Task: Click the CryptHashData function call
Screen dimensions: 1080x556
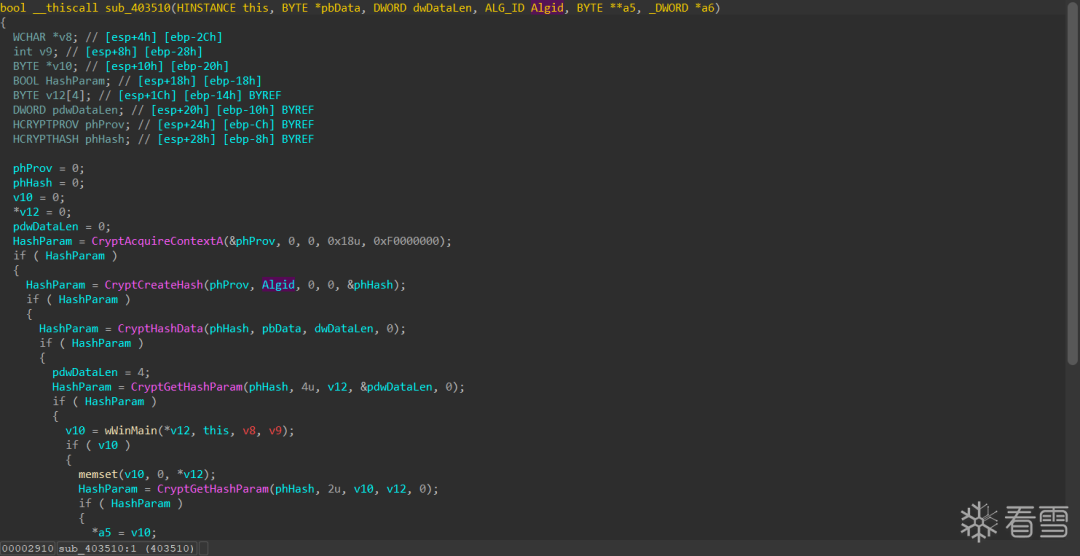Action: click(x=160, y=329)
